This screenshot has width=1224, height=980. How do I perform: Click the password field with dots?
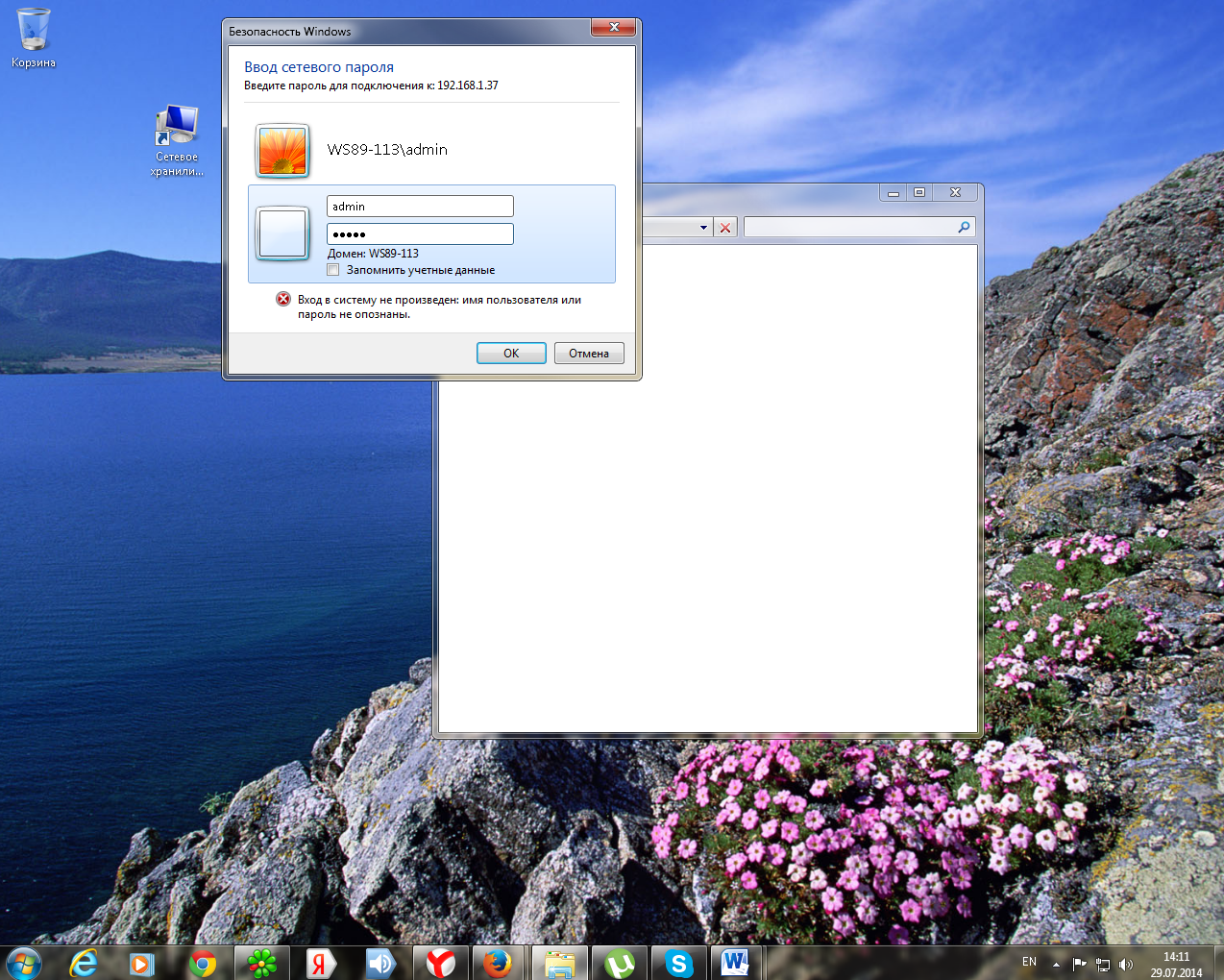tap(420, 233)
